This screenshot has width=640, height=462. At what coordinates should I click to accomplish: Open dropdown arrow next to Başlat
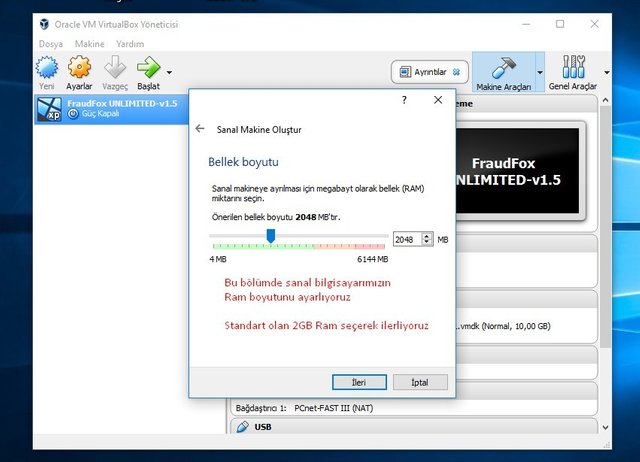[x=169, y=72]
